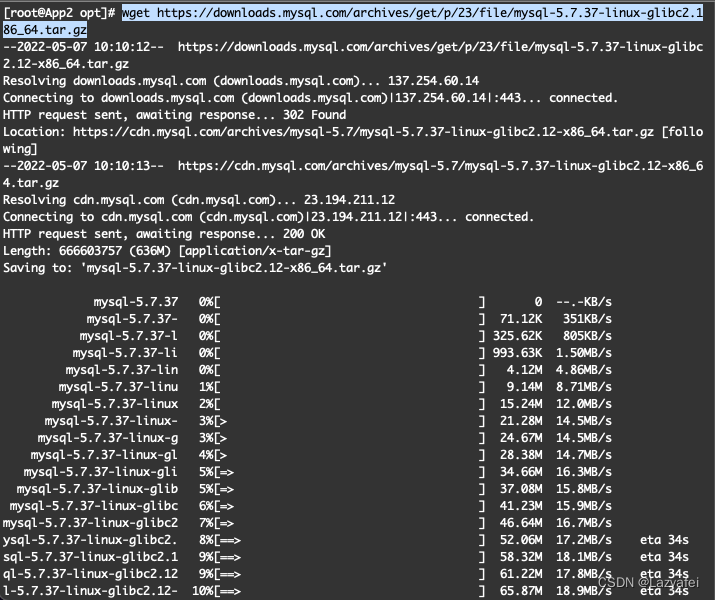
Task: Click 'Length: 666603757 (636M)' text
Action: pos(87,251)
